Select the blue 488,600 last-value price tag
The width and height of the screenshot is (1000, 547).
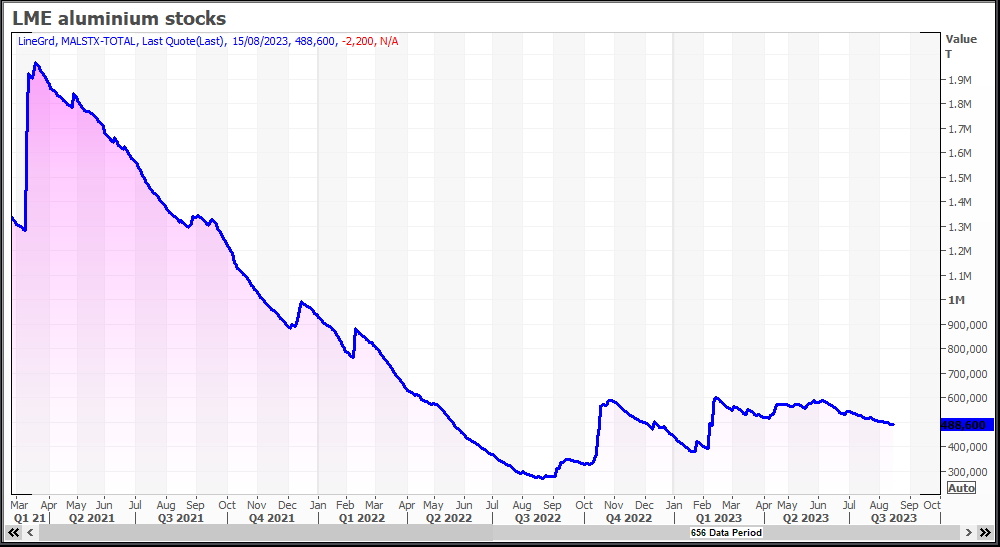coord(967,424)
